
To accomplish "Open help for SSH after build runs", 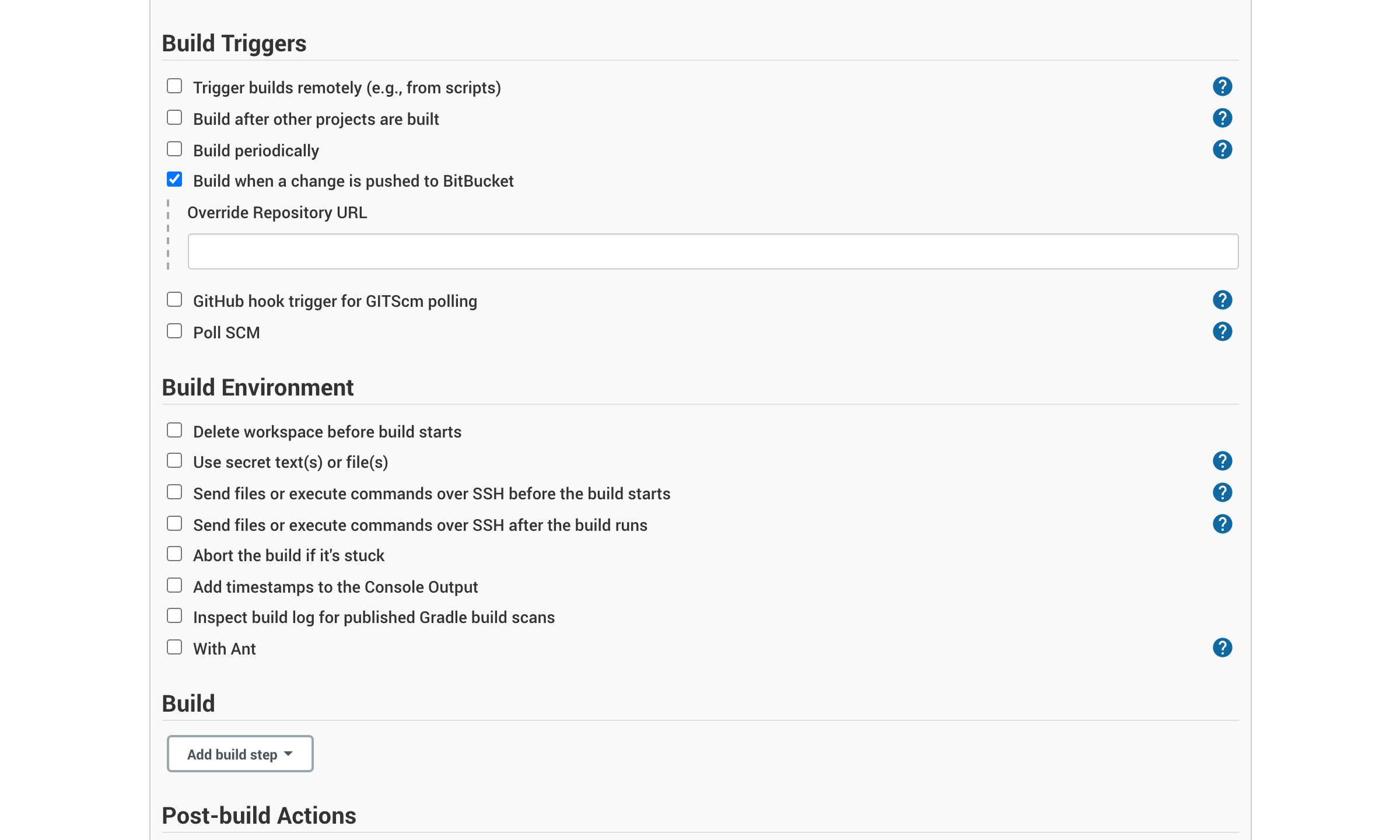I will (x=1222, y=524).
